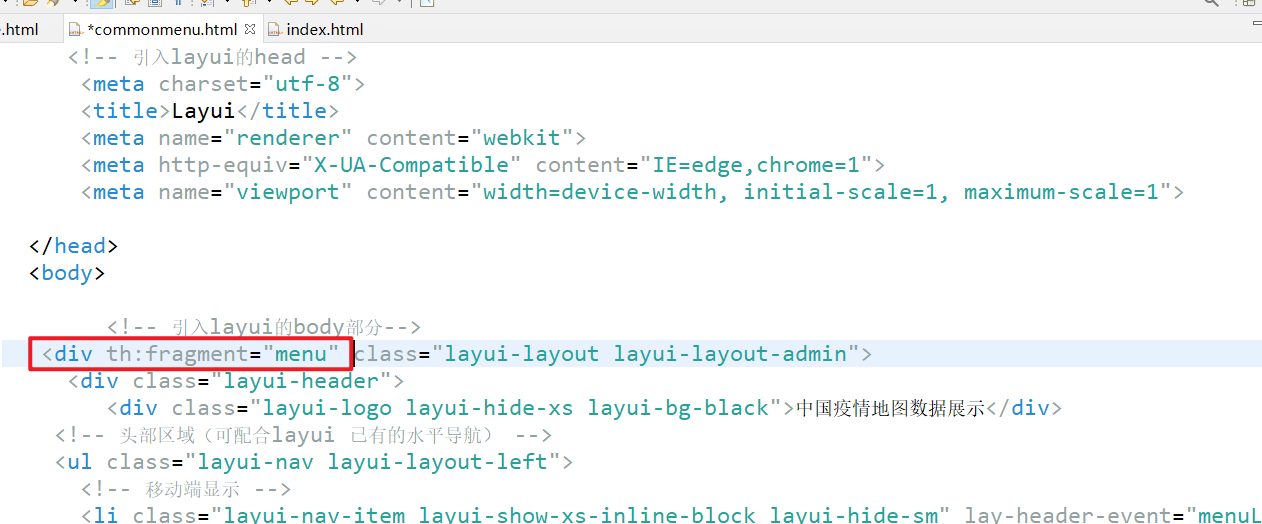1262x524 pixels.
Task: Click the "IE=edge,chrome=1" content value
Action: coord(756,165)
